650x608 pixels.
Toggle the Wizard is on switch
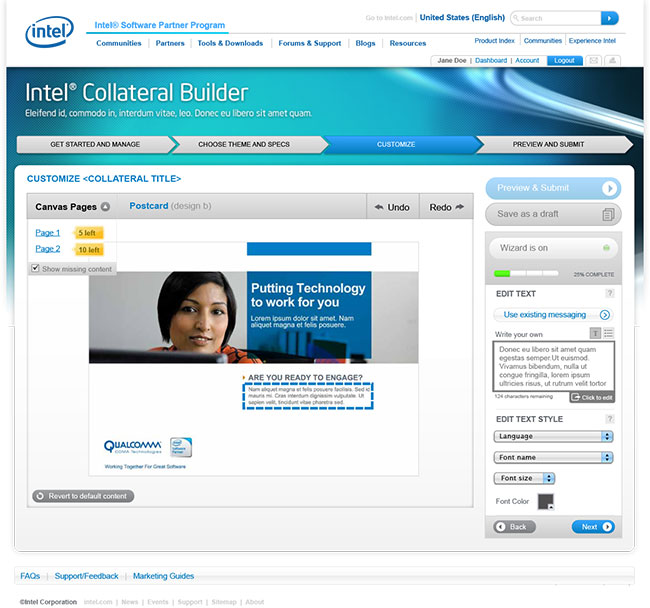[x=606, y=248]
